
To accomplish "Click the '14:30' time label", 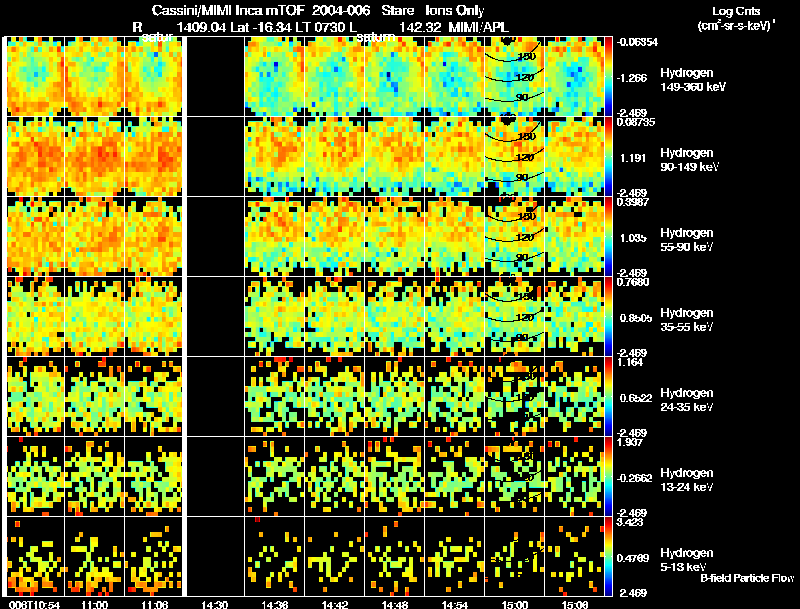I will coord(214,605).
